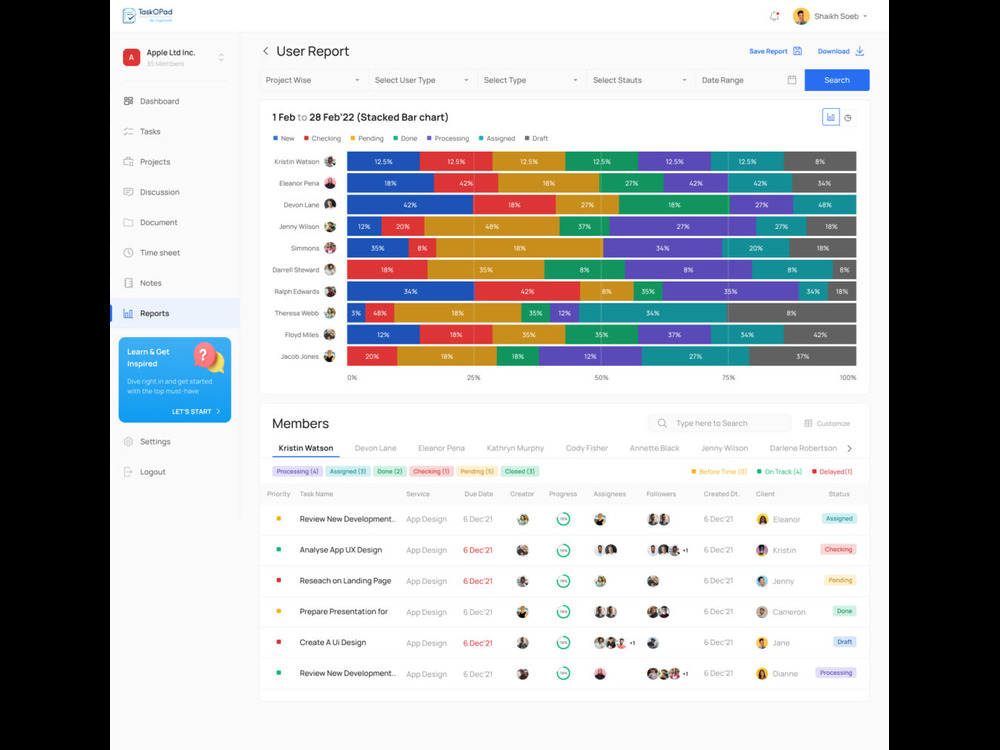This screenshot has height=750, width=1000.
Task: Select the Eleanor Pena member tab
Action: [441, 448]
